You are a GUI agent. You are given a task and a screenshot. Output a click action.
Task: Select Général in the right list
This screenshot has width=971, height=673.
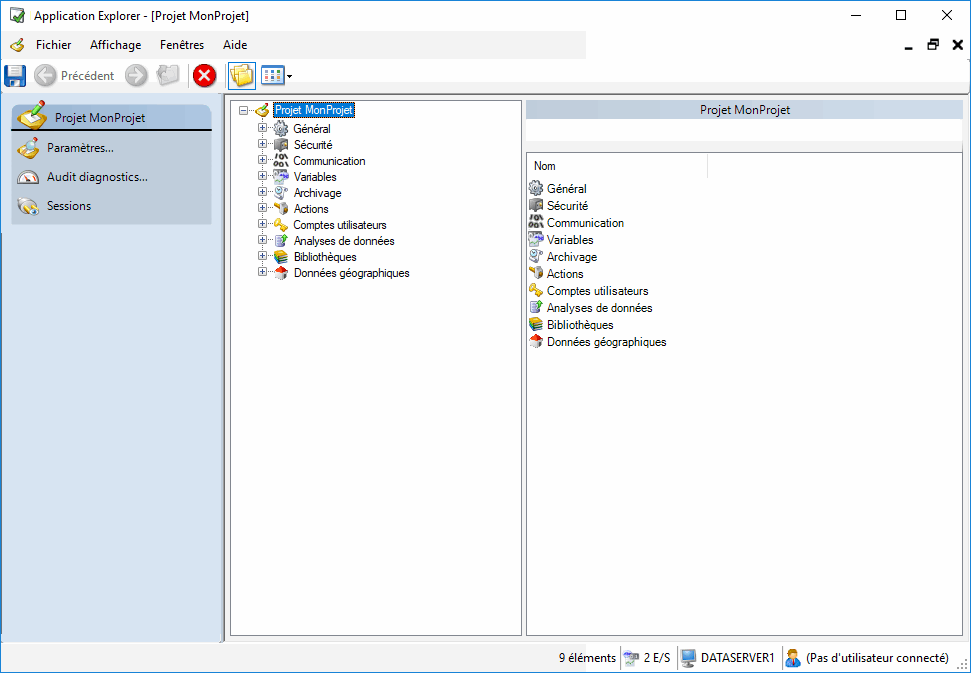(567, 188)
